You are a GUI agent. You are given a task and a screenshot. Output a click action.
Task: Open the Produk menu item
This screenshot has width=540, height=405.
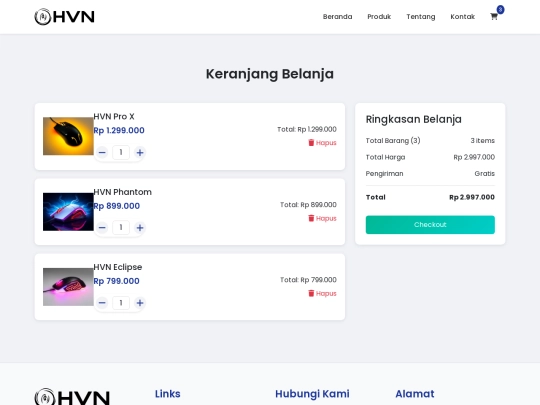coord(379,17)
